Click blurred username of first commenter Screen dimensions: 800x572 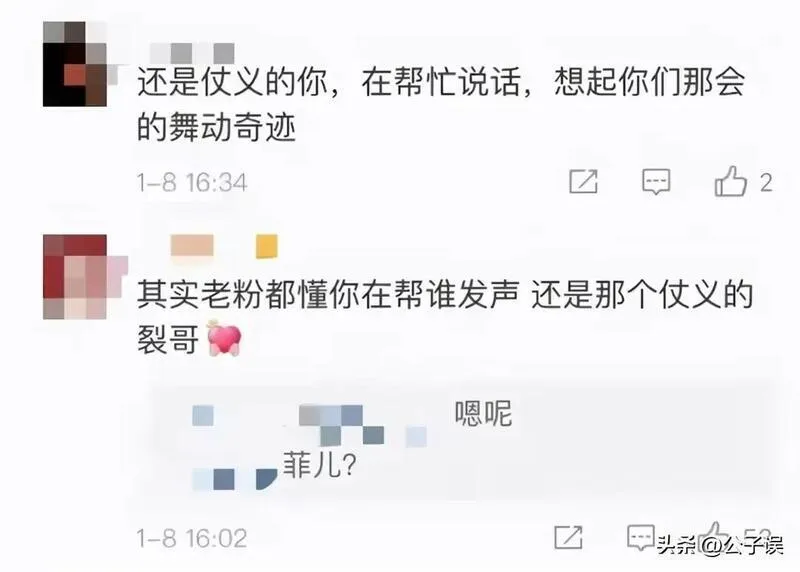[192, 54]
